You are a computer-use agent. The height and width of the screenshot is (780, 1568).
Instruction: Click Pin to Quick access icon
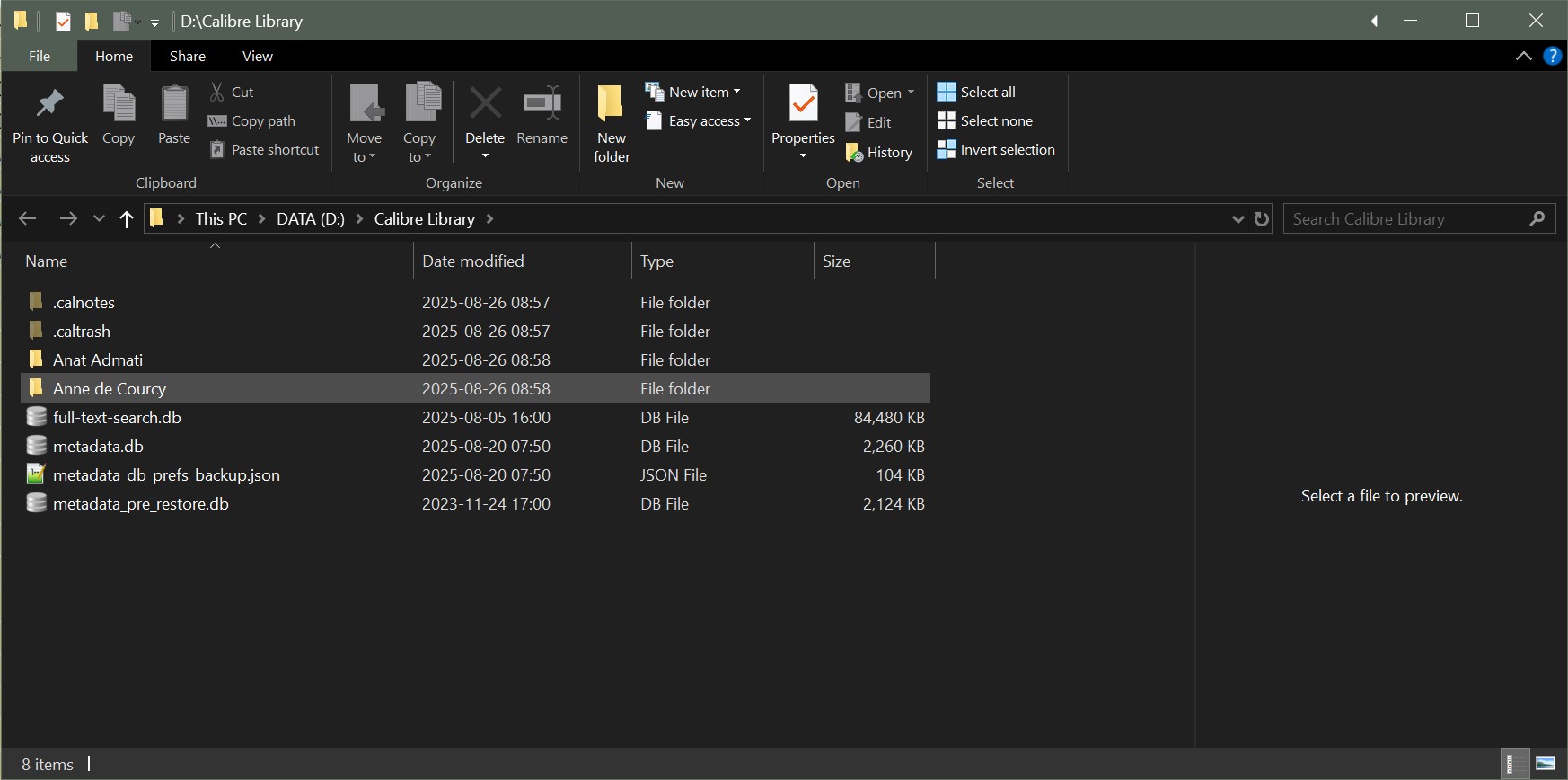pos(49,105)
